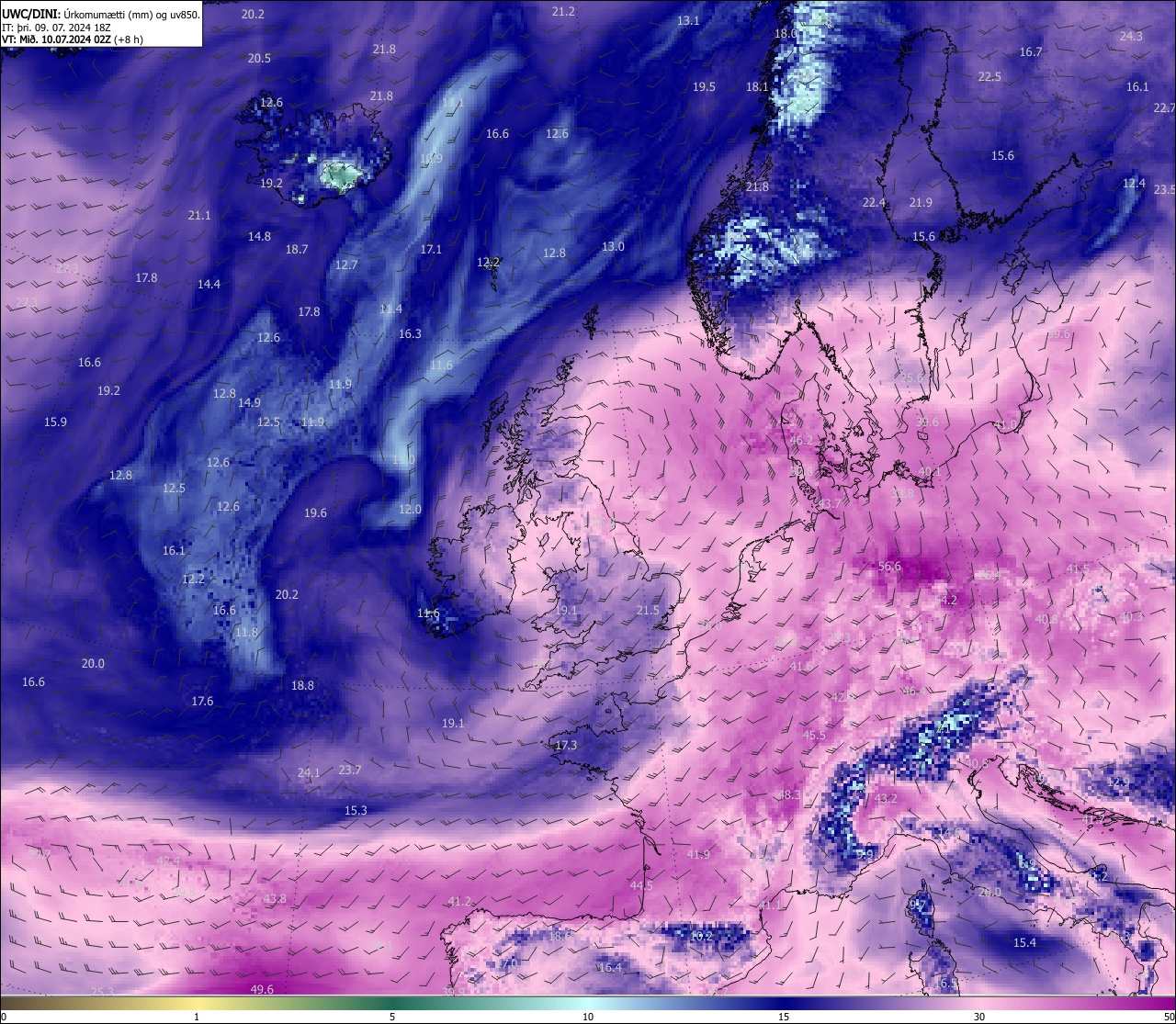
Task: Click the map value 13.1
Action: (x=688, y=20)
